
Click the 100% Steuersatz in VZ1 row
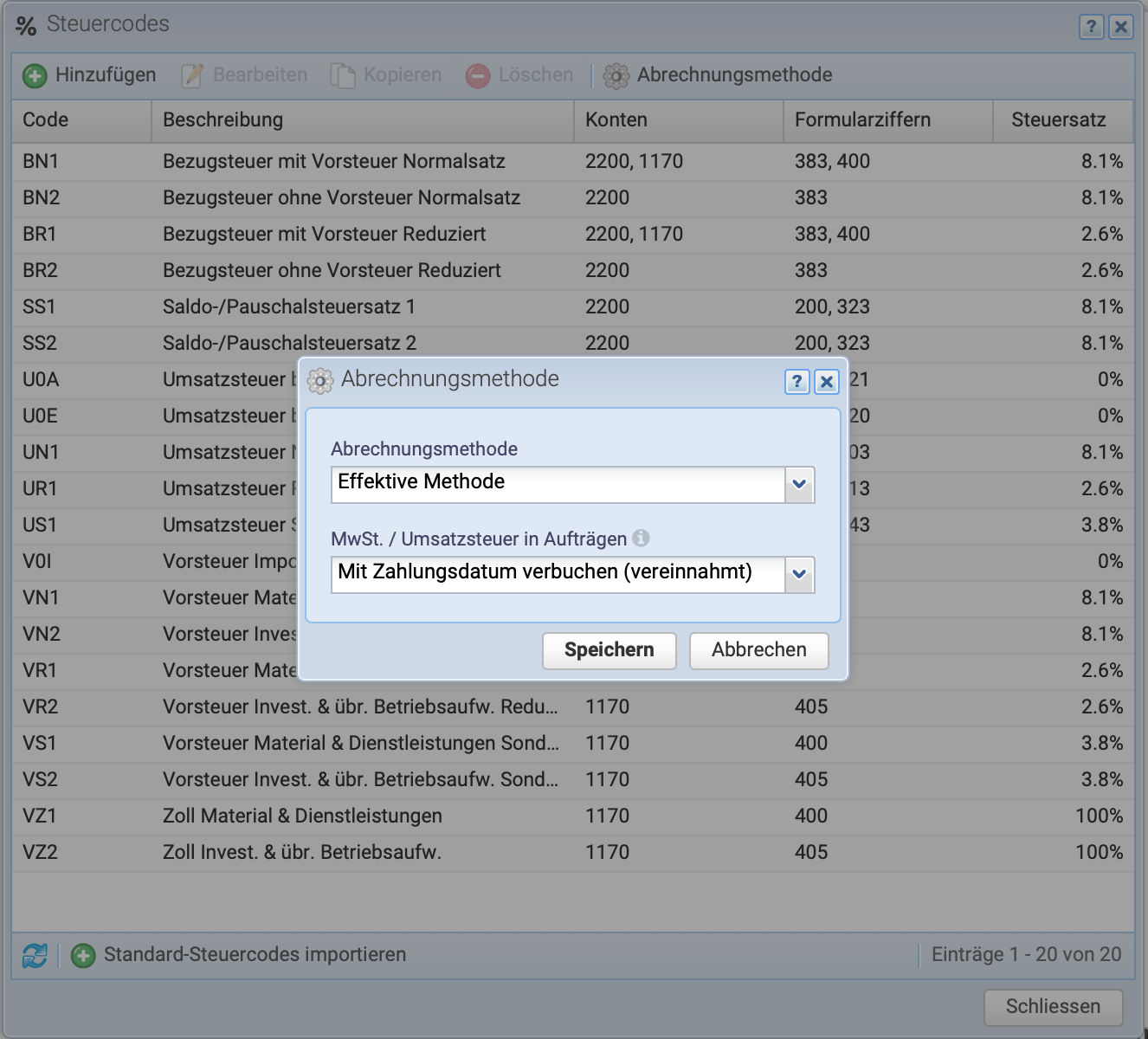coord(1100,816)
